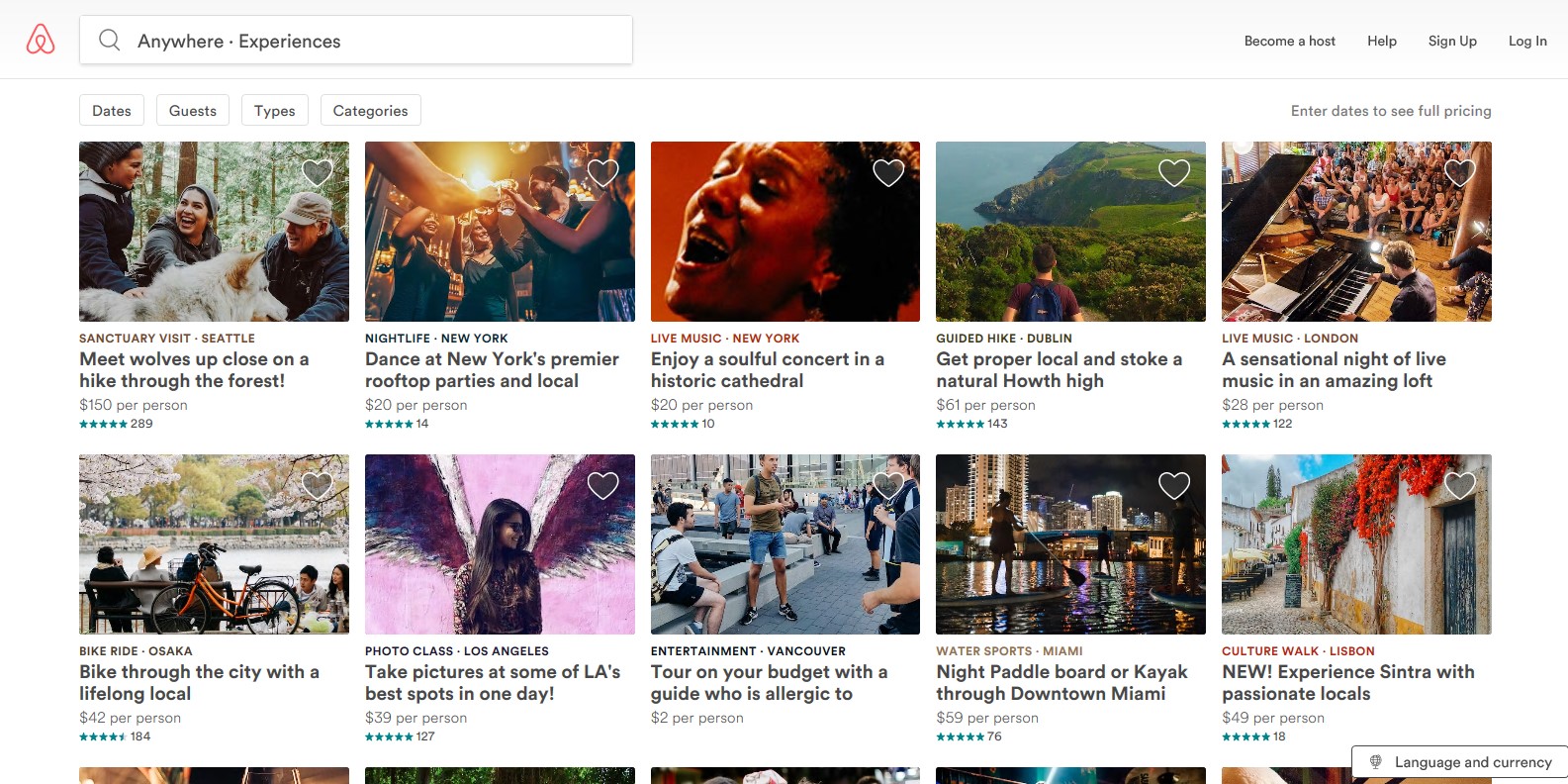
Task: Open the Categories filter menu
Action: coord(370,111)
